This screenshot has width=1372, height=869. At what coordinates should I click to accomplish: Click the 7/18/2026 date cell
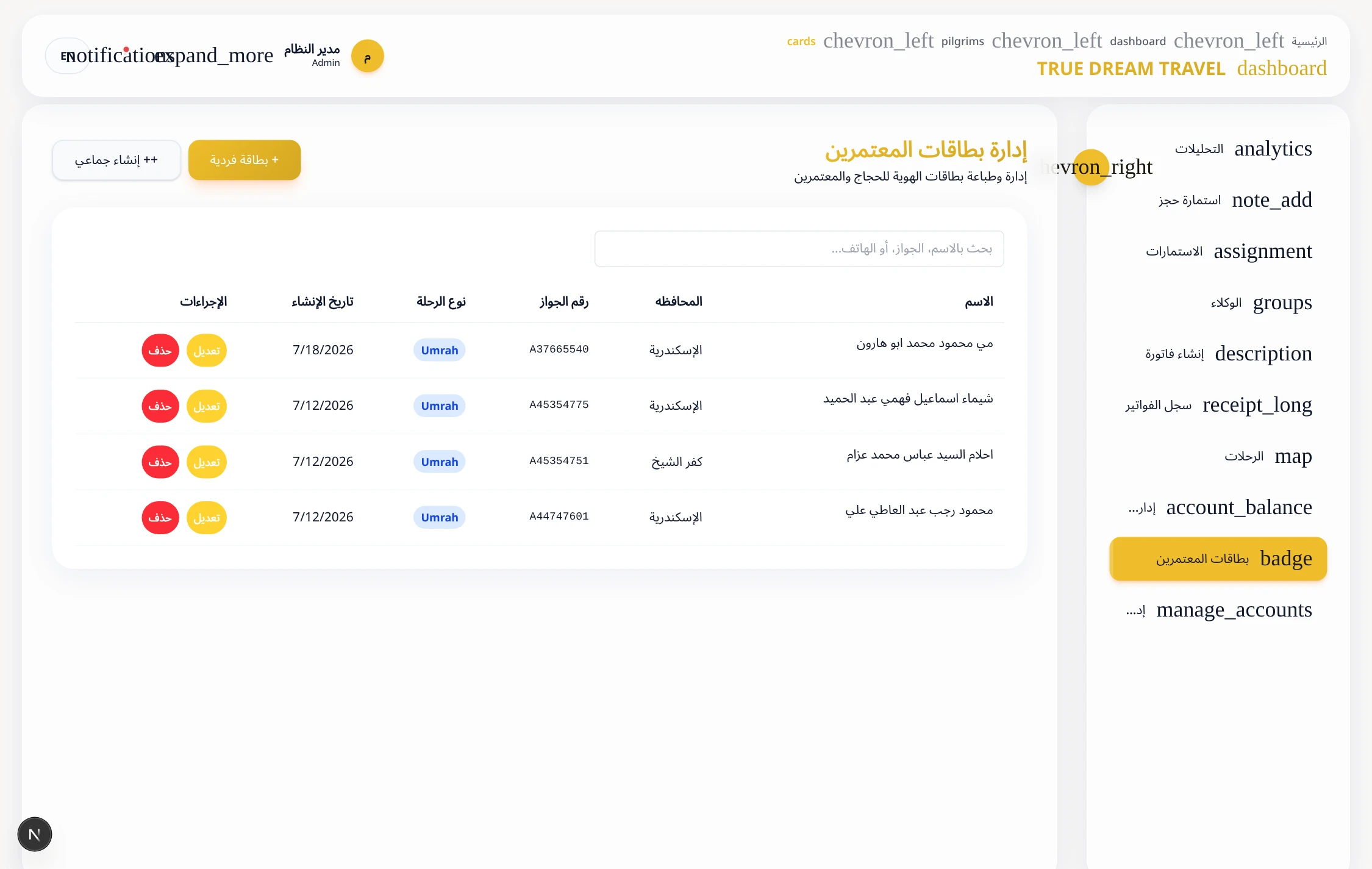click(323, 350)
